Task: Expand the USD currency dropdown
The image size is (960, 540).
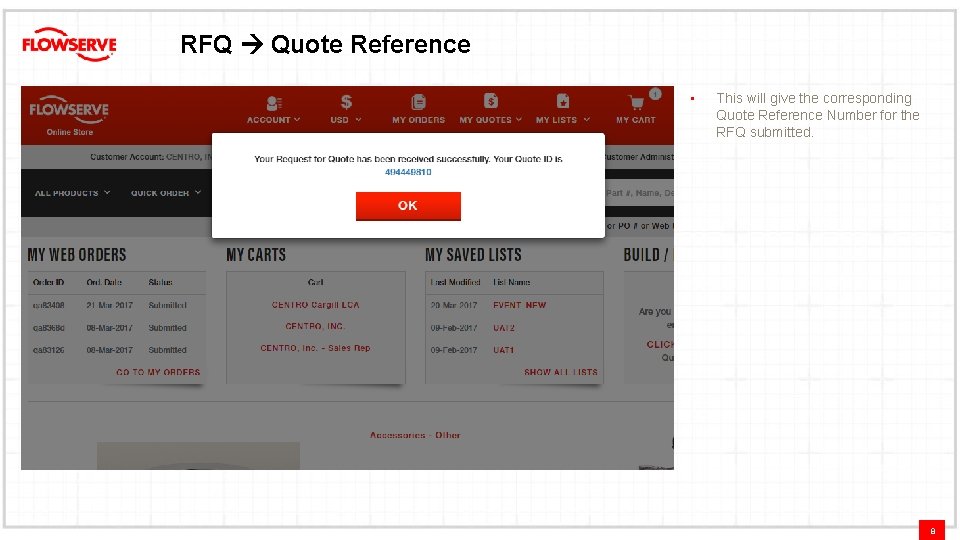Action: coord(346,120)
